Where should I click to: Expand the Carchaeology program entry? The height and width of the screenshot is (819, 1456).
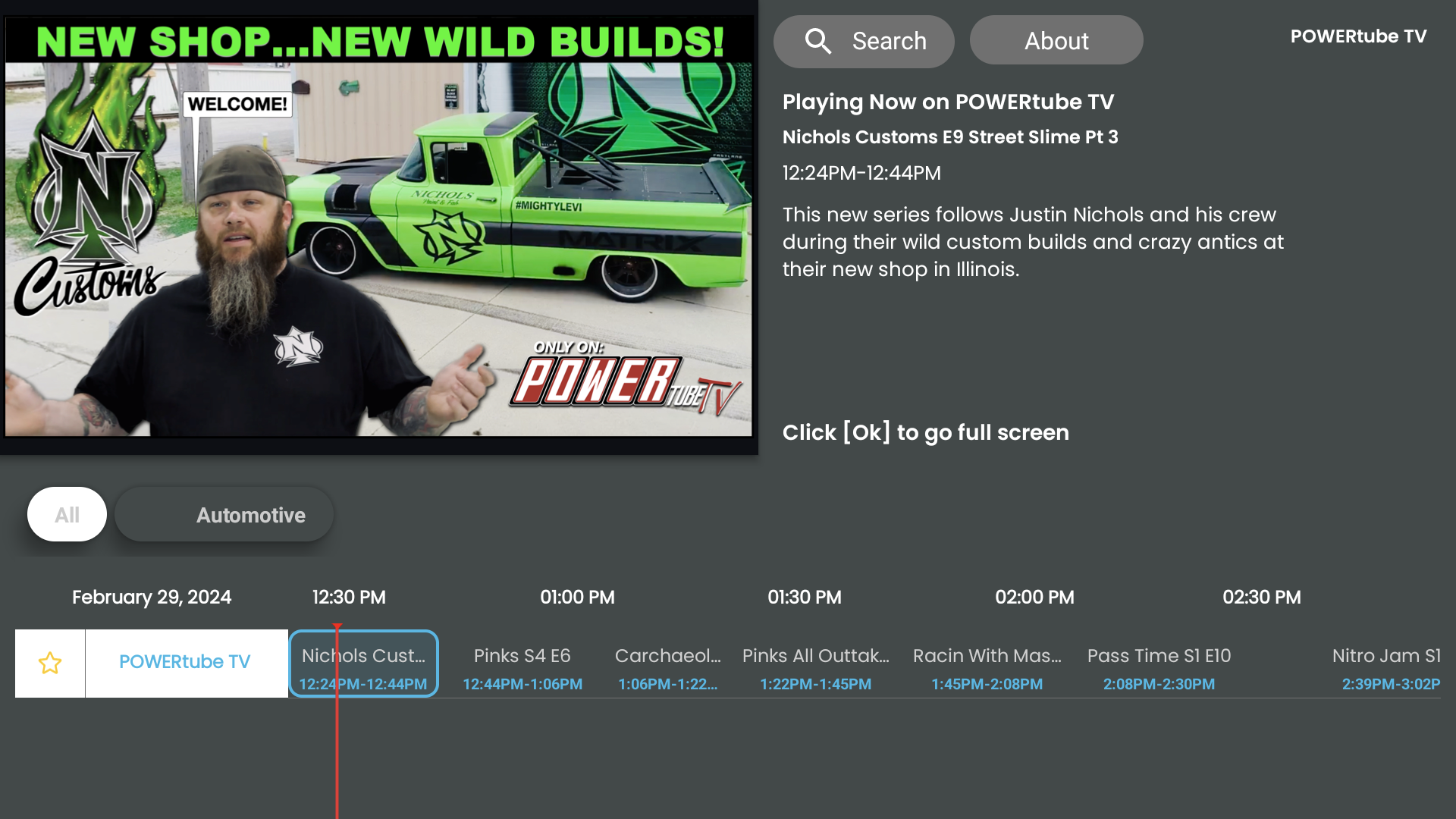pos(668,663)
